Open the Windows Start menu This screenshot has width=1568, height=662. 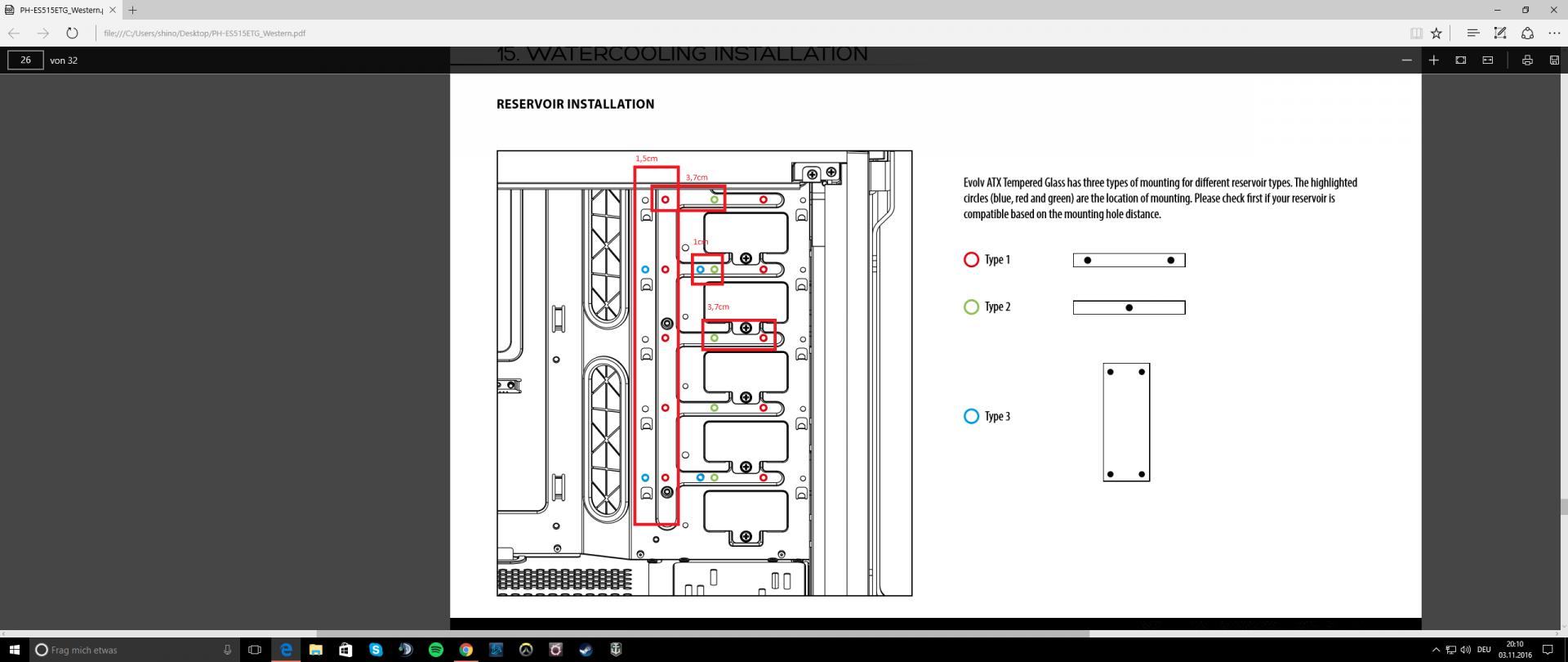click(x=14, y=650)
